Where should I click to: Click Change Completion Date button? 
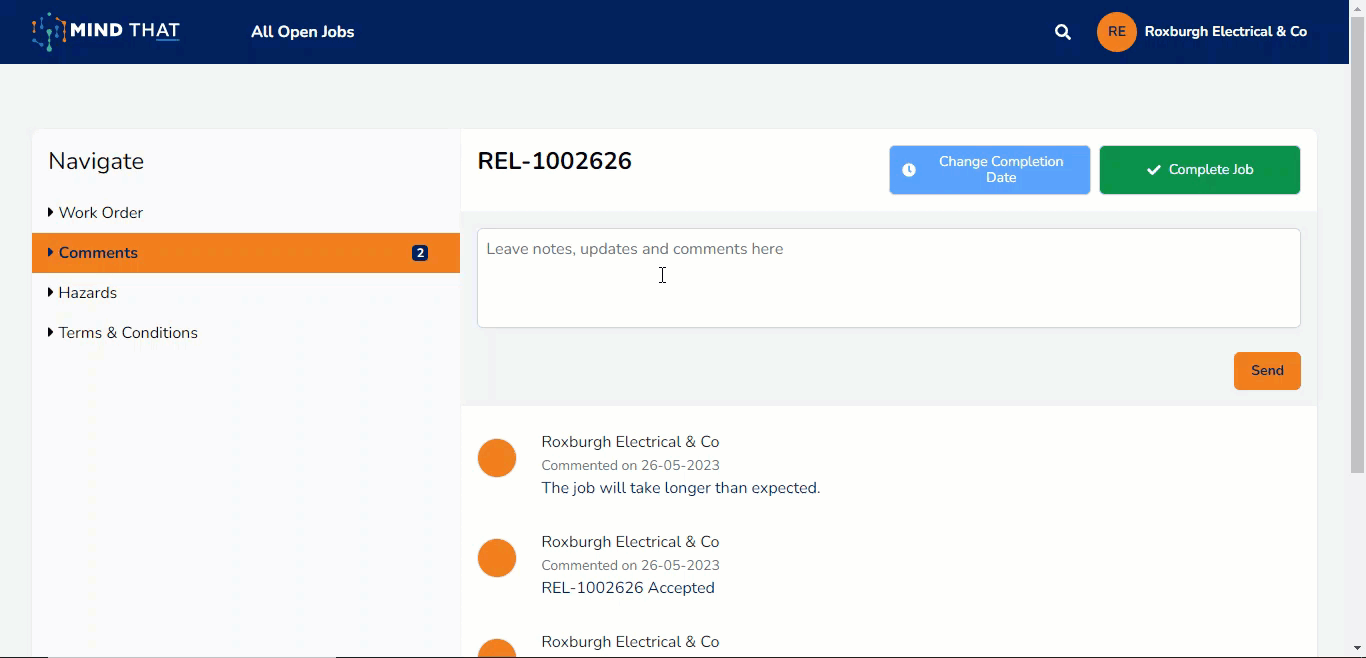990,170
